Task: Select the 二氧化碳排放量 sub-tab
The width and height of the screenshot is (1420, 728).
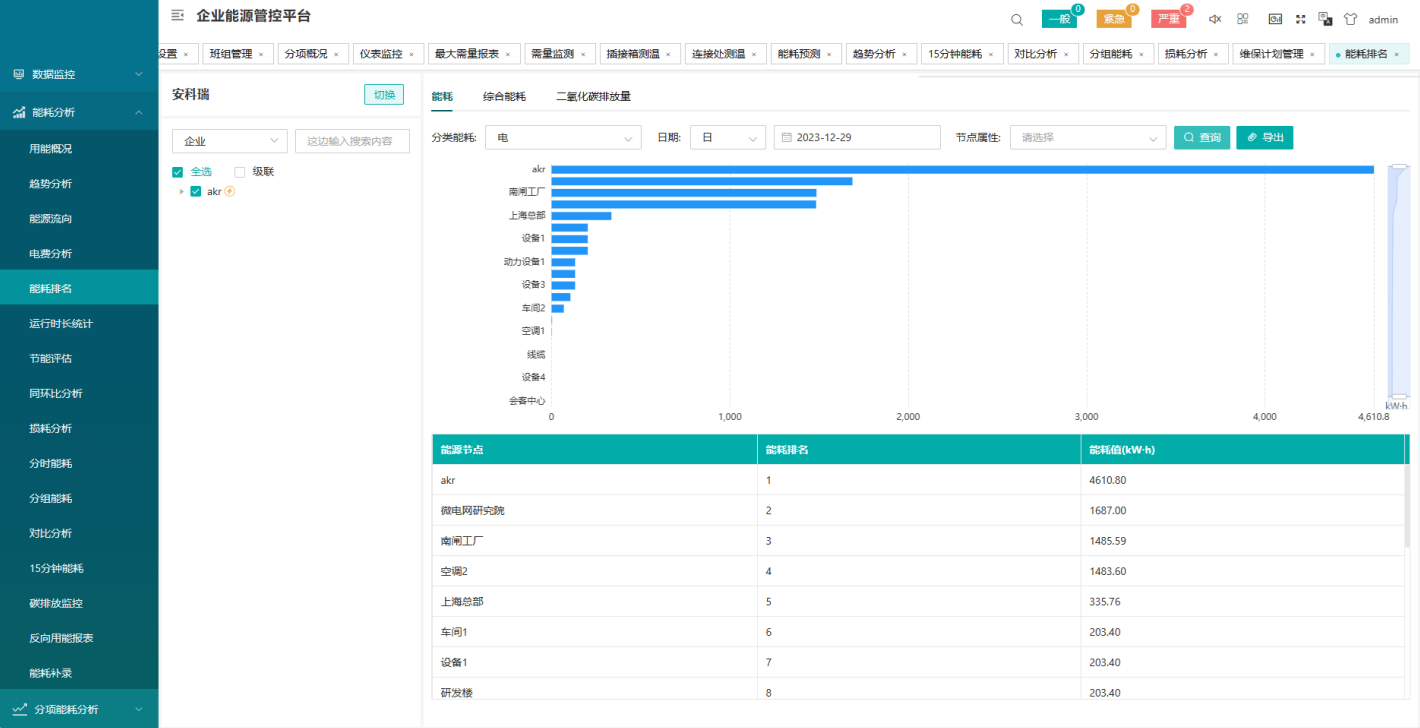Action: [593, 97]
